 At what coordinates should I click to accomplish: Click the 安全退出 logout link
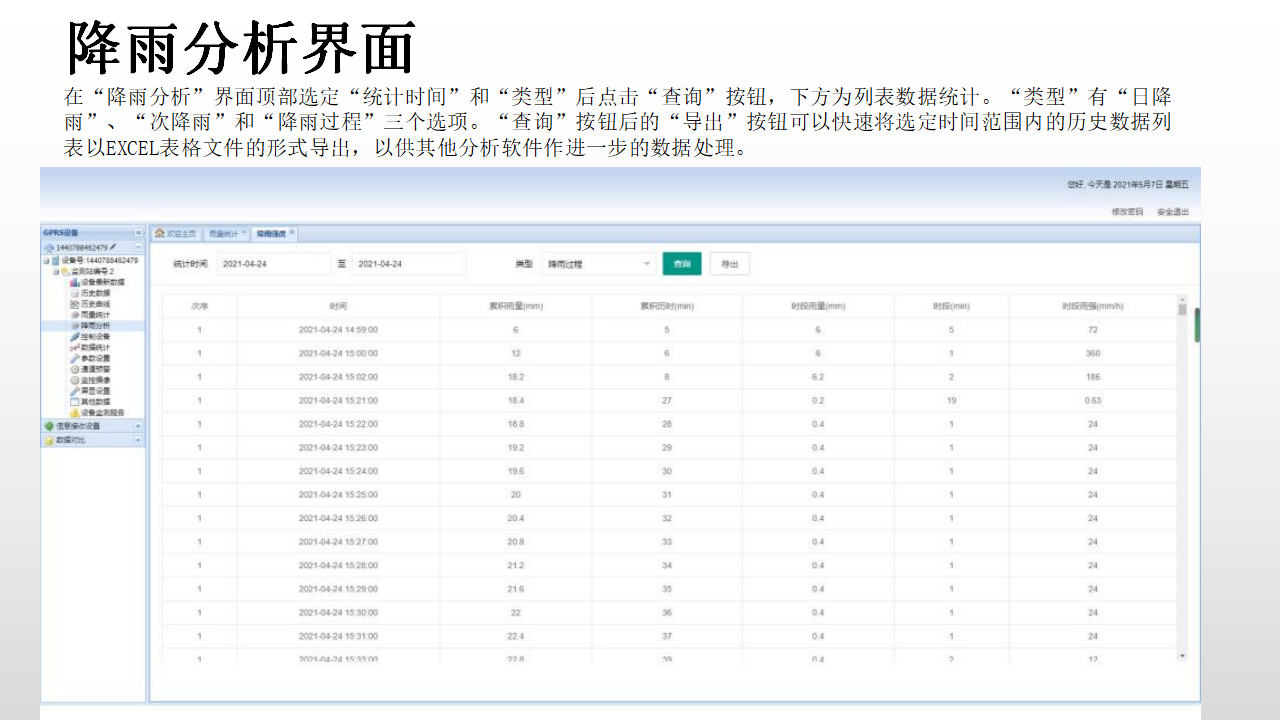click(1172, 212)
